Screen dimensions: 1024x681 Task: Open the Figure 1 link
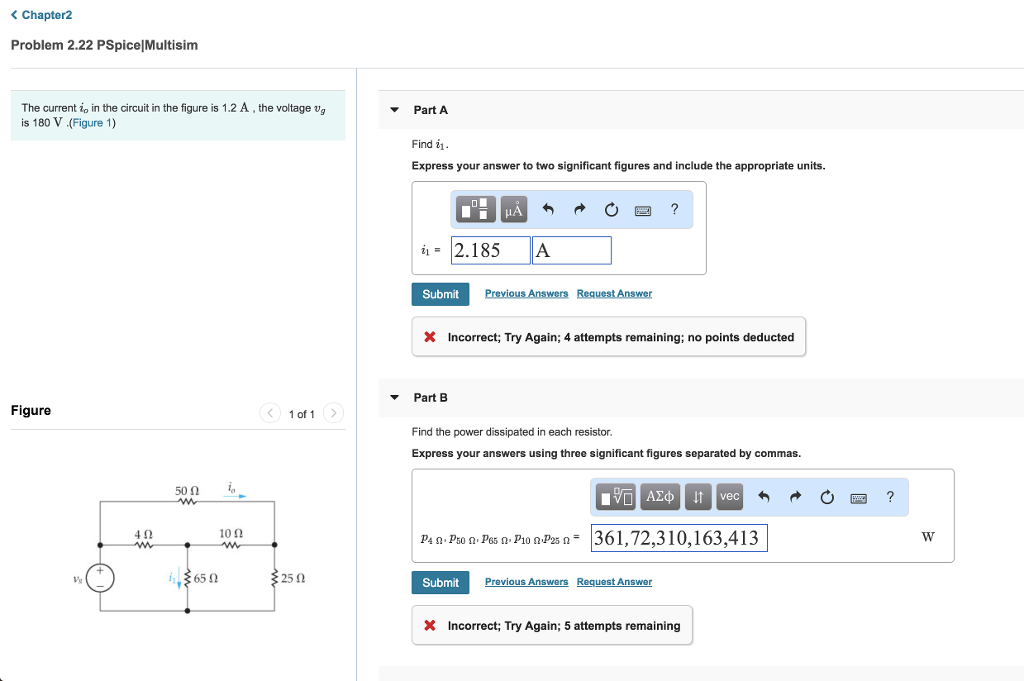[93, 123]
